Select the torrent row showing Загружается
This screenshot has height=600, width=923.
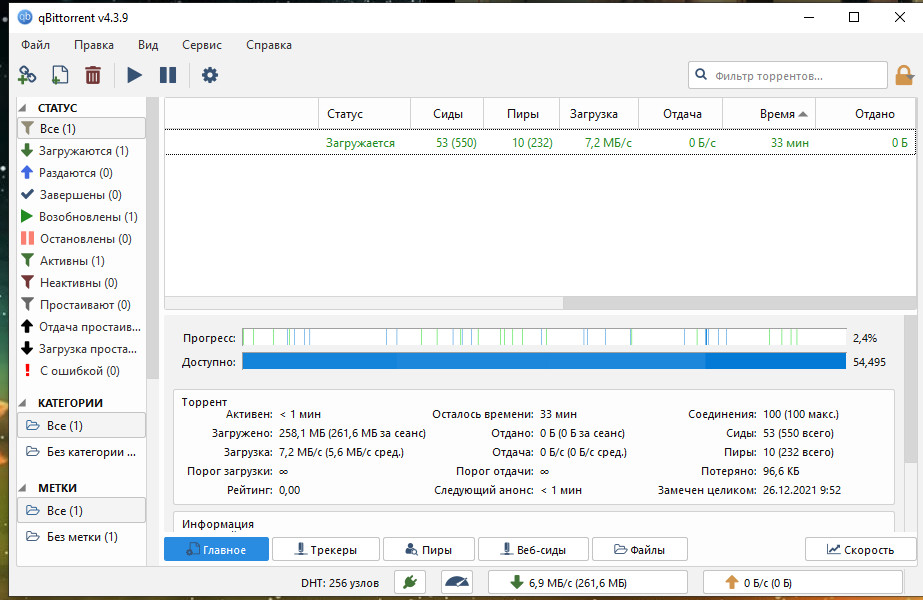coord(540,142)
